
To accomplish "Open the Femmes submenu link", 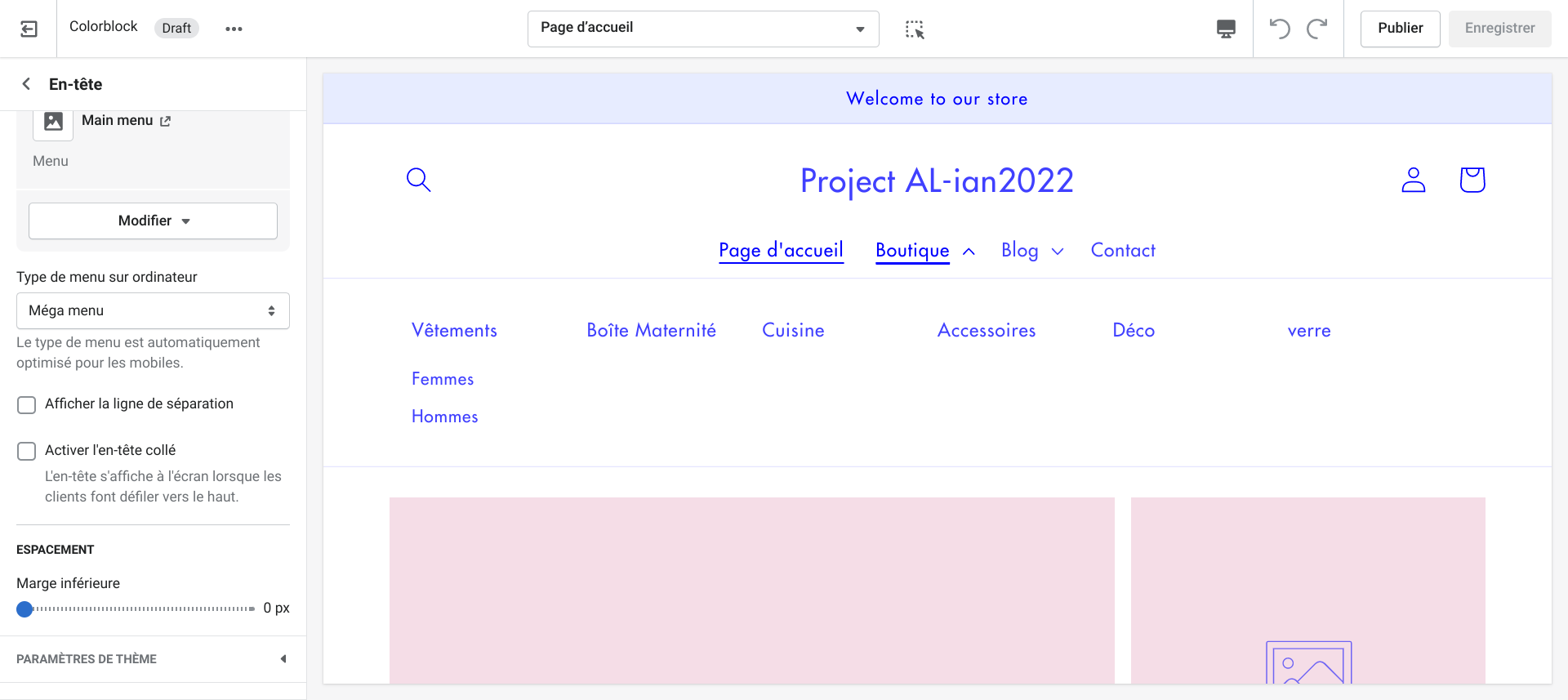I will 443,379.
